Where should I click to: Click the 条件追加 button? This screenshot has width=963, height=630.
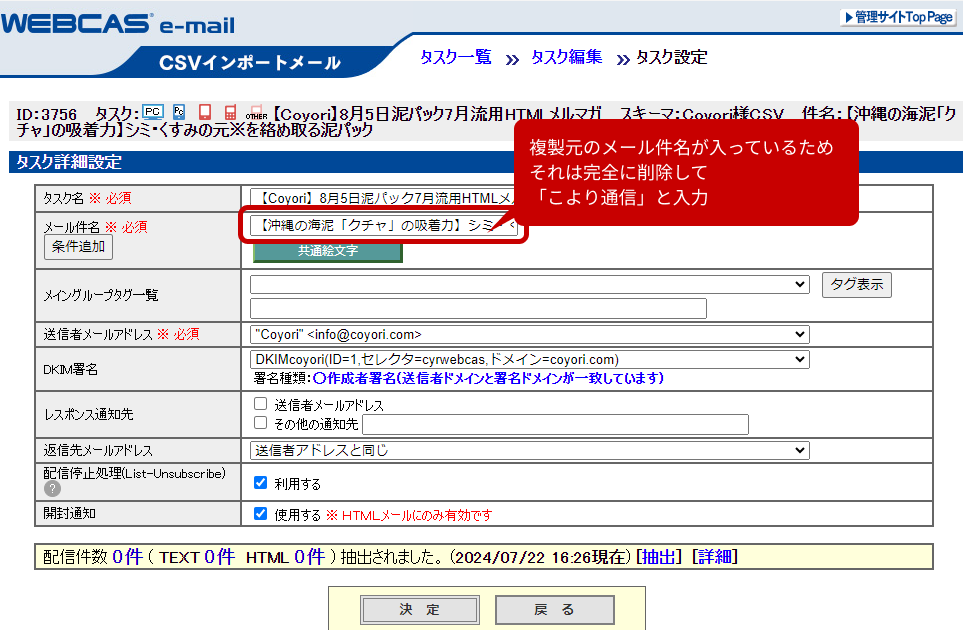pos(79,247)
